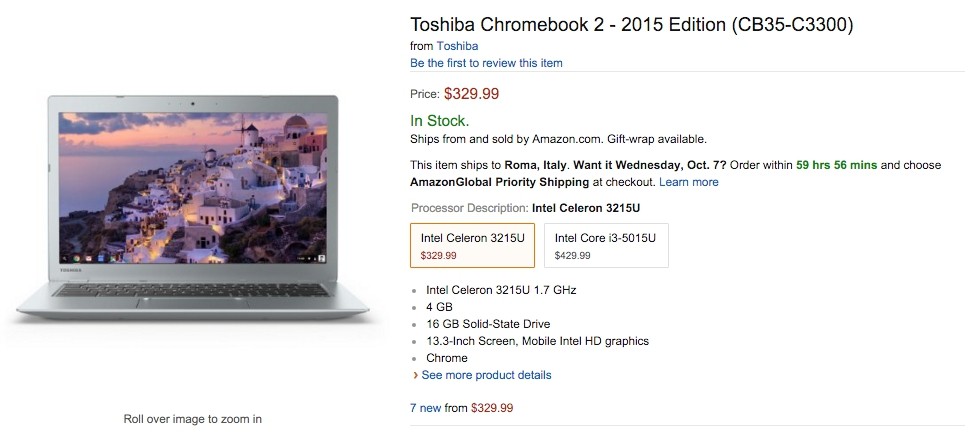Click the Processor Description label
The image size is (971, 433).
(x=469, y=208)
